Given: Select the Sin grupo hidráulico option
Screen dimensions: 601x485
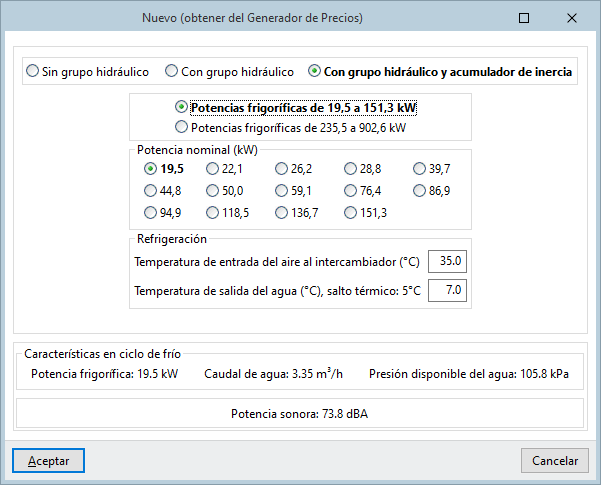Looking at the screenshot, I should 33,71.
